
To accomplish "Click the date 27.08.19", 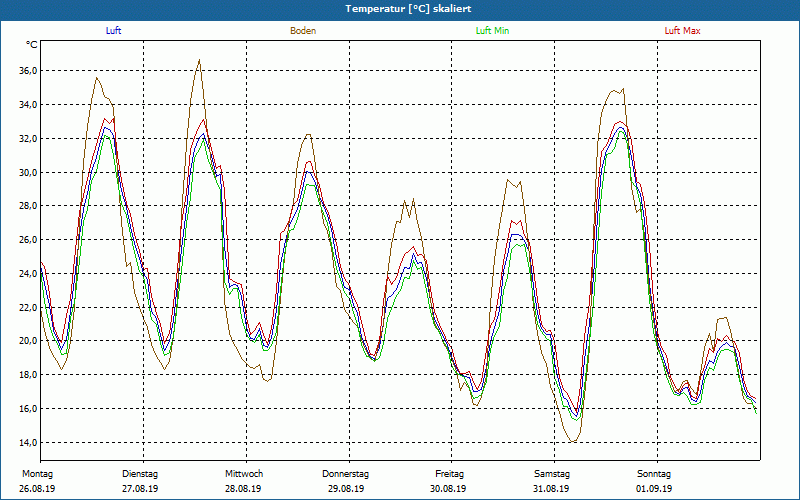I will click(140, 489).
